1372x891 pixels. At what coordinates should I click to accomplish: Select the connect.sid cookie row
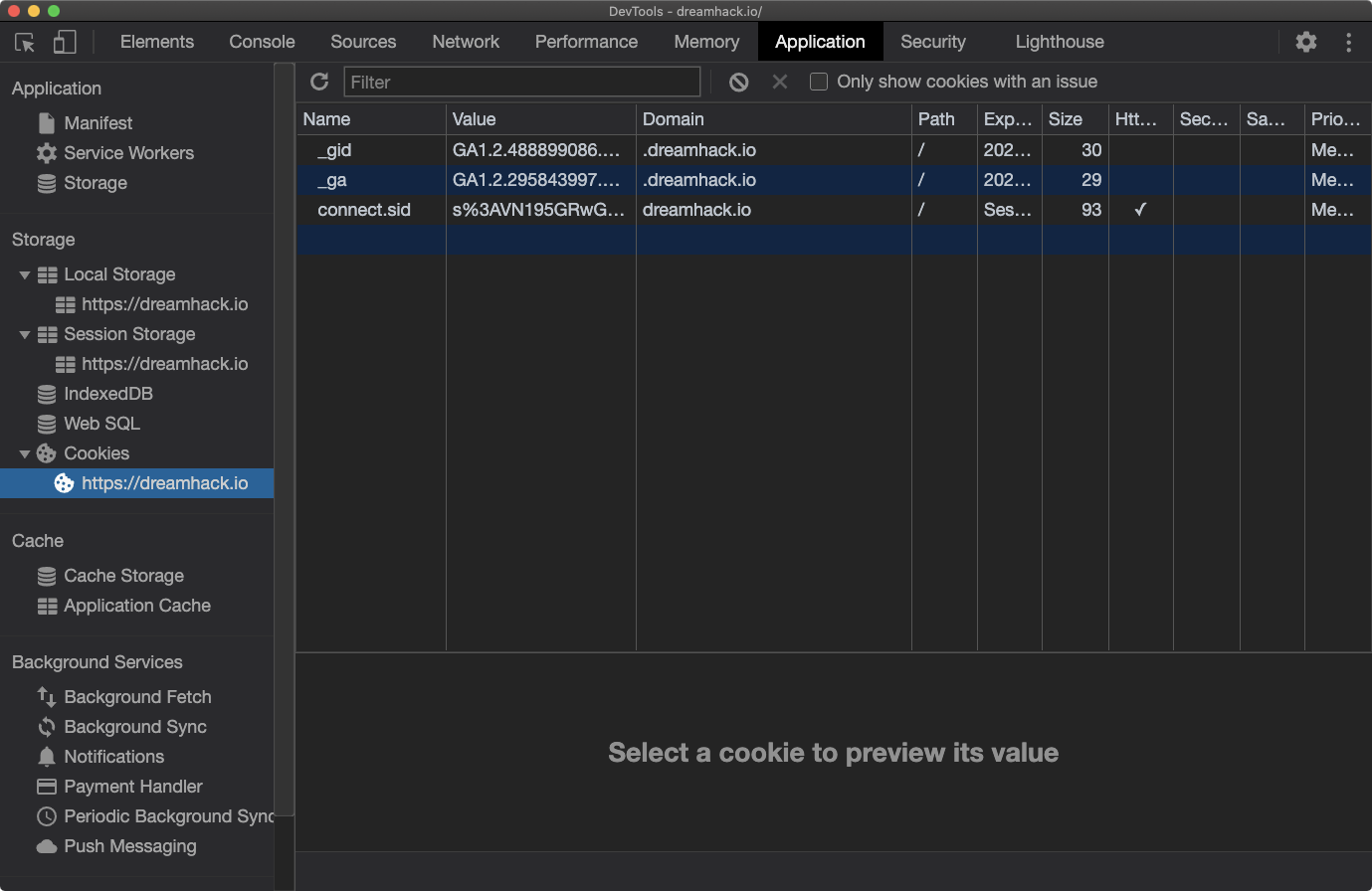pyautogui.click(x=364, y=210)
